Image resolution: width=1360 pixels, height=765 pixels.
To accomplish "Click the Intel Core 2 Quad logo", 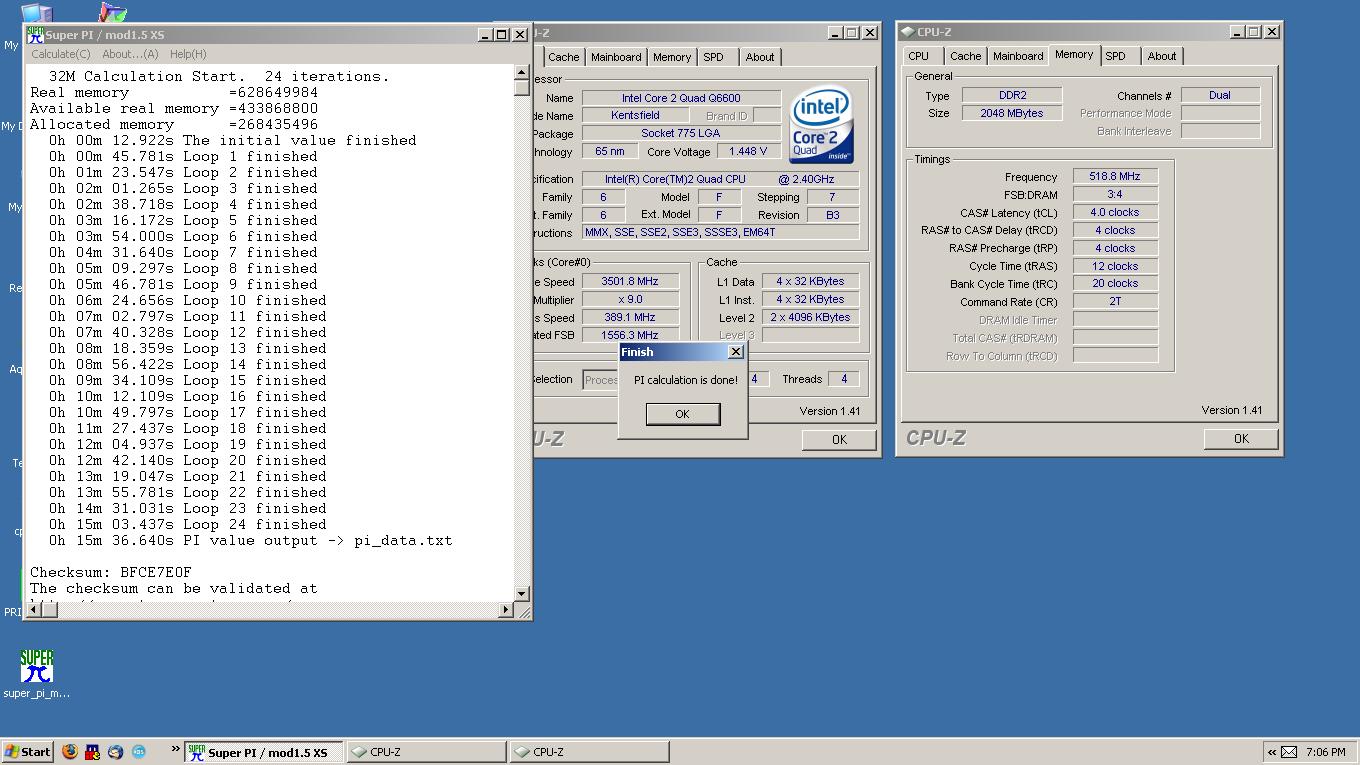I will (x=821, y=126).
